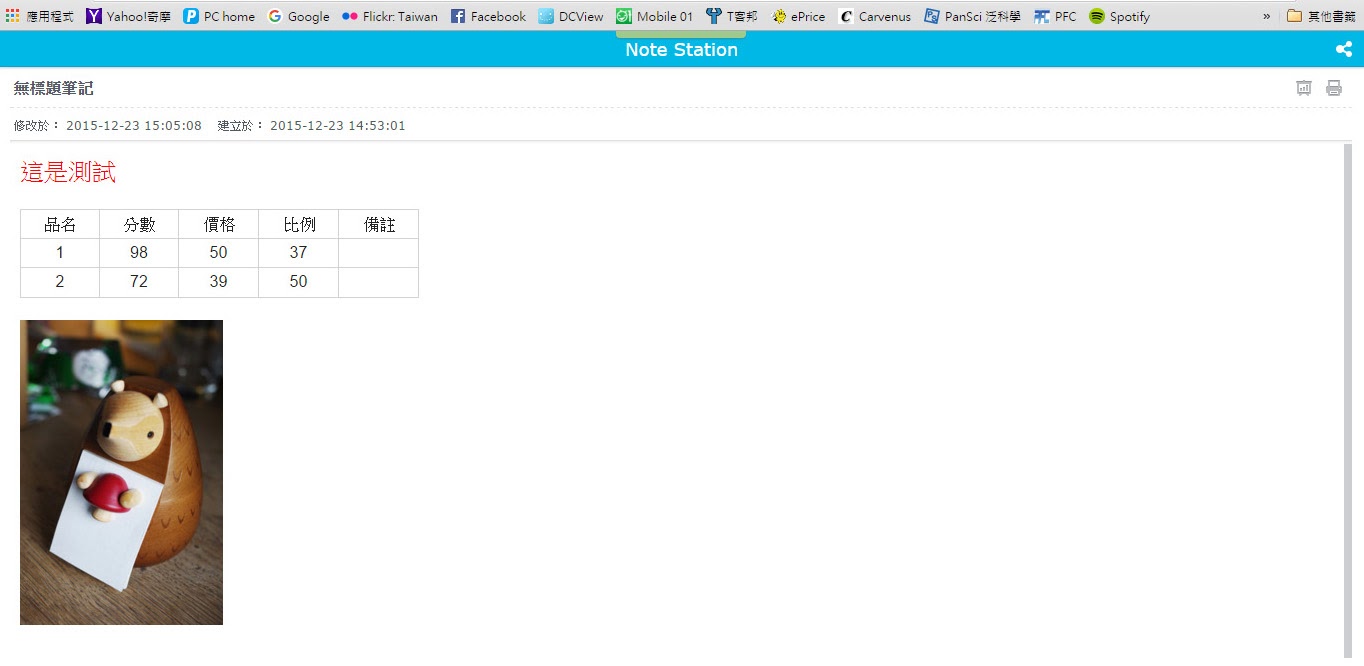
Task: Click the 分數 table header cell
Action: 139,224
